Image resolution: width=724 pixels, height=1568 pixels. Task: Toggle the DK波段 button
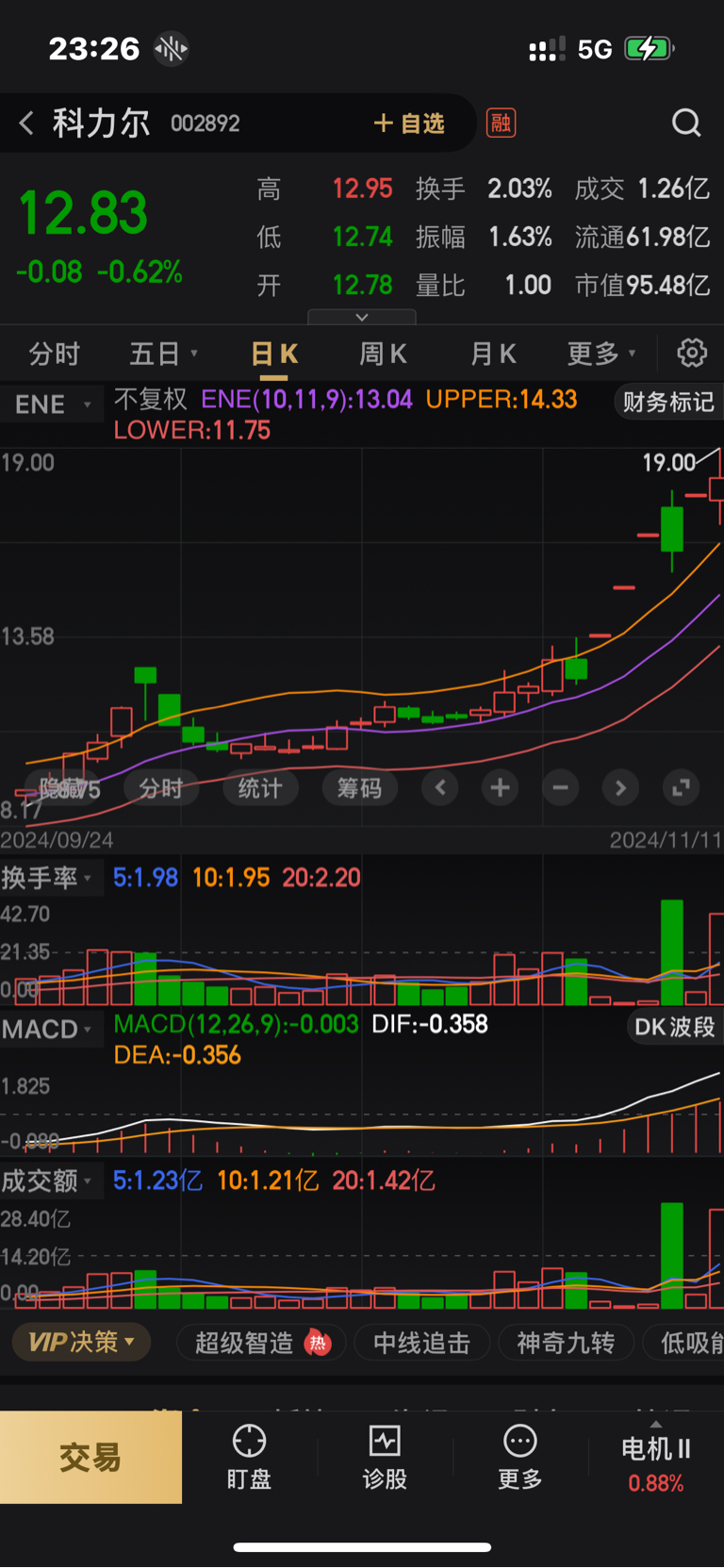674,1027
